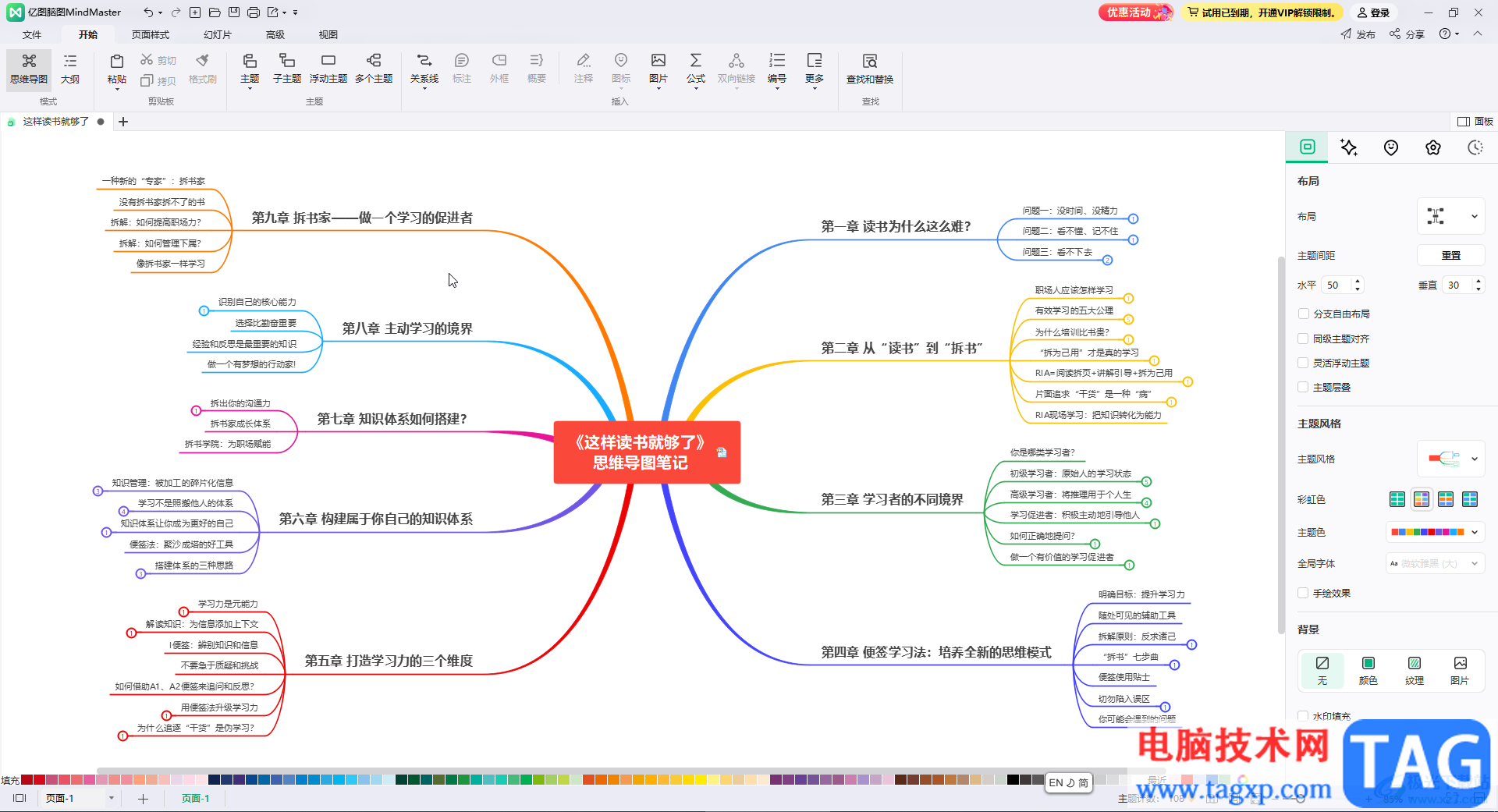Switch to the Start (开始) ribbon tab
This screenshot has width=1498, height=812.
click(88, 34)
